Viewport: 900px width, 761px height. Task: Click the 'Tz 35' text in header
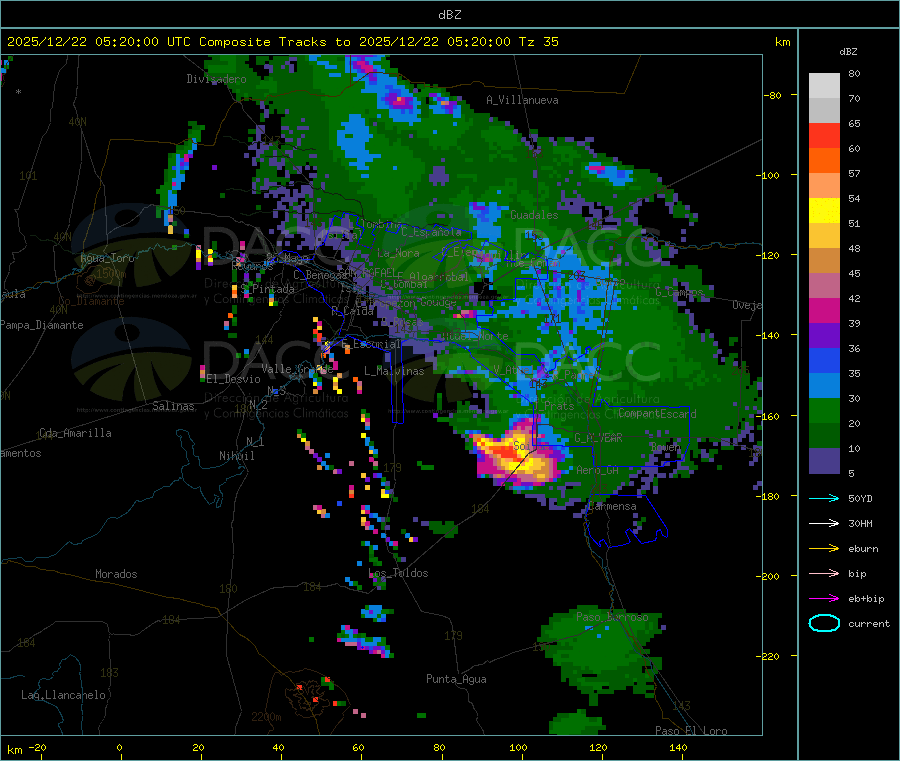tap(538, 42)
